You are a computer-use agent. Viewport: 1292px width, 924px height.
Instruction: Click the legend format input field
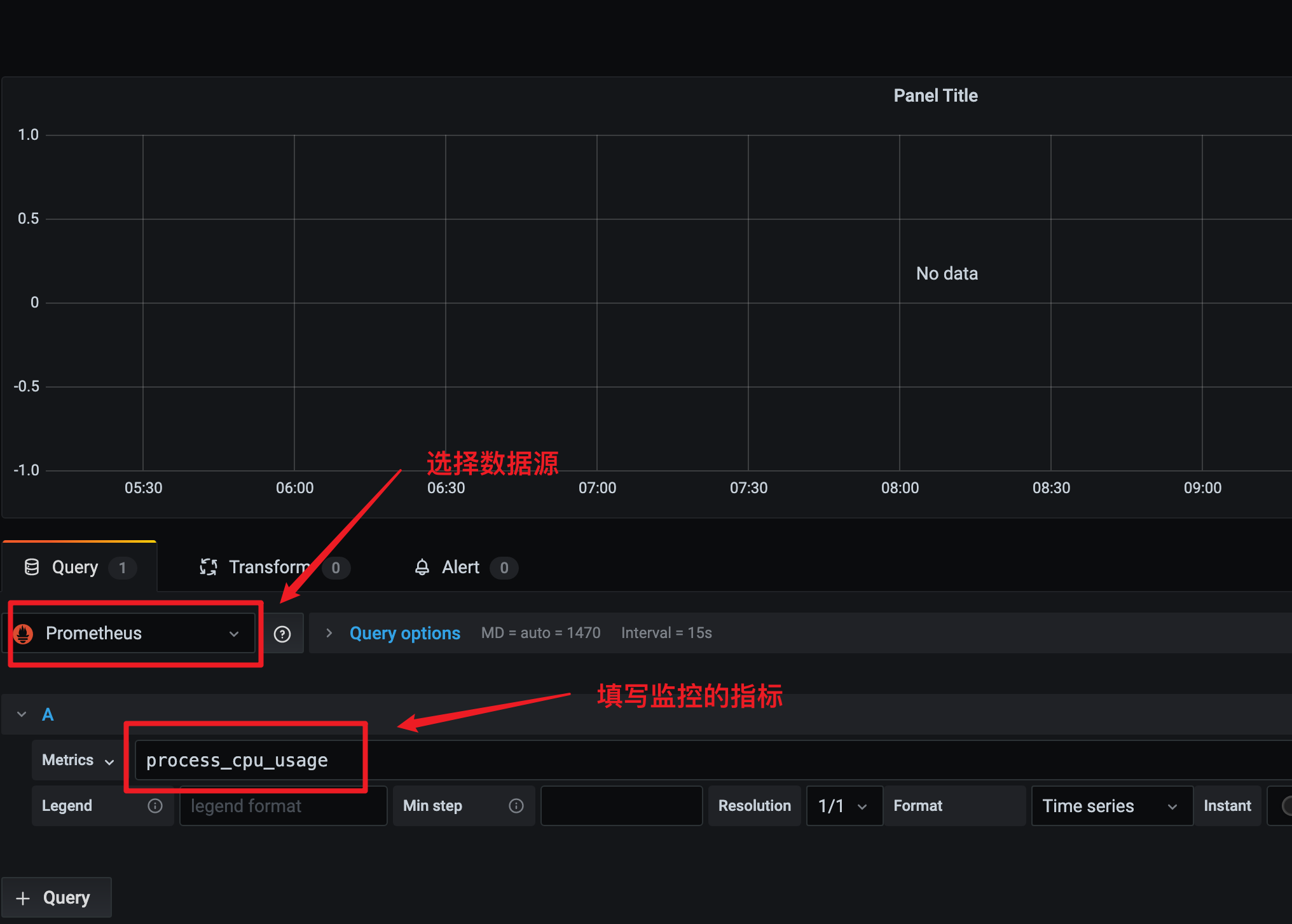283,806
